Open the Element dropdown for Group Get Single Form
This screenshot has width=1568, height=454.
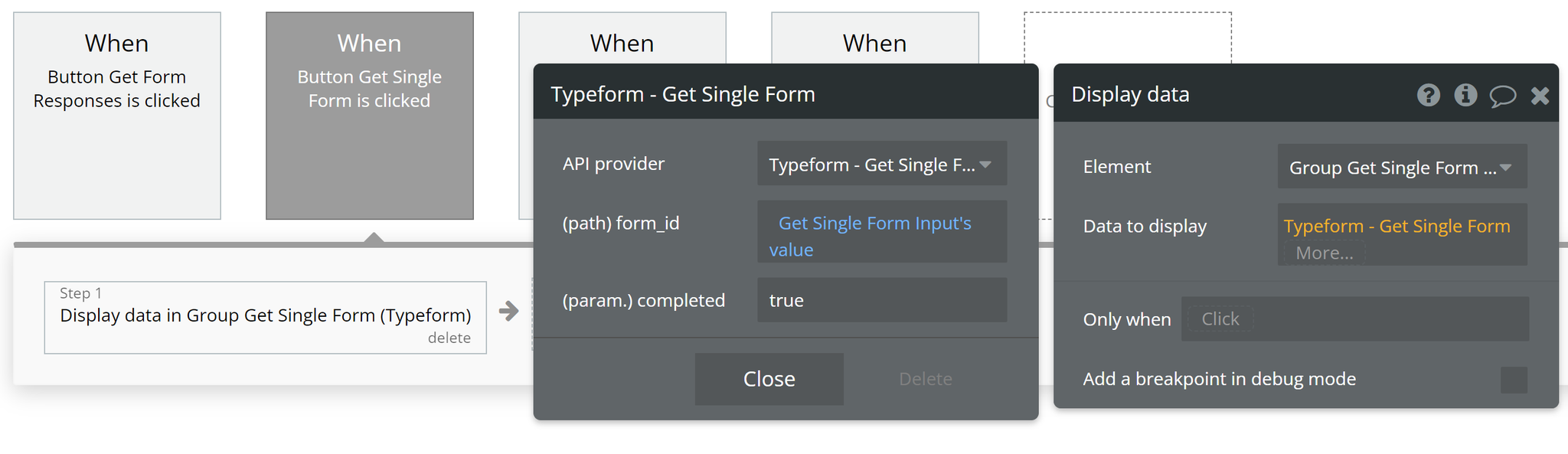[x=1402, y=167]
